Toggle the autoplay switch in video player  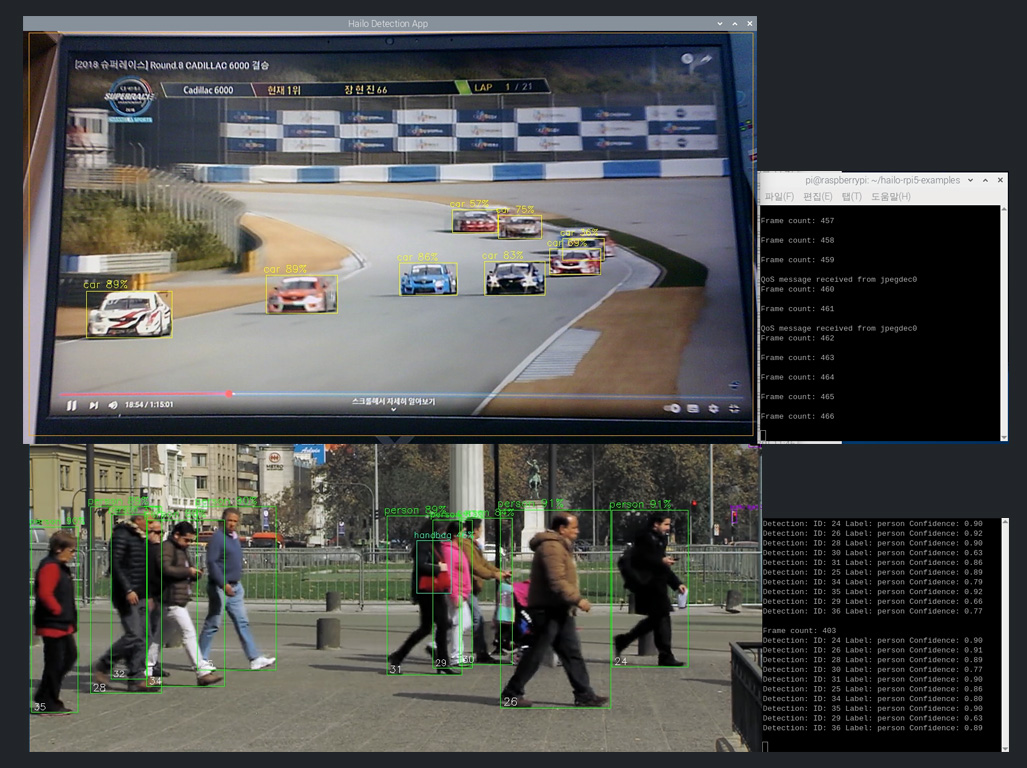671,408
